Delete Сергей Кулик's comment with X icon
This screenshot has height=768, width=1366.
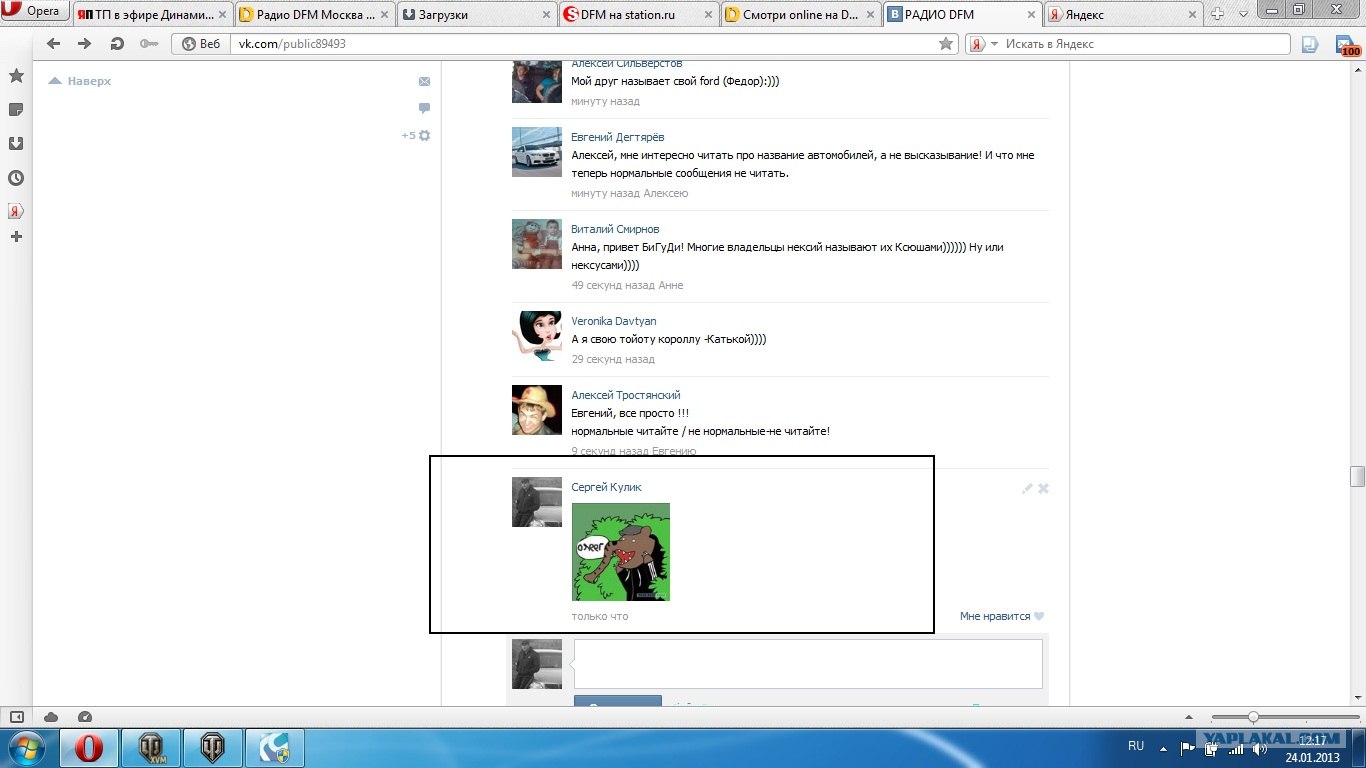click(1043, 488)
